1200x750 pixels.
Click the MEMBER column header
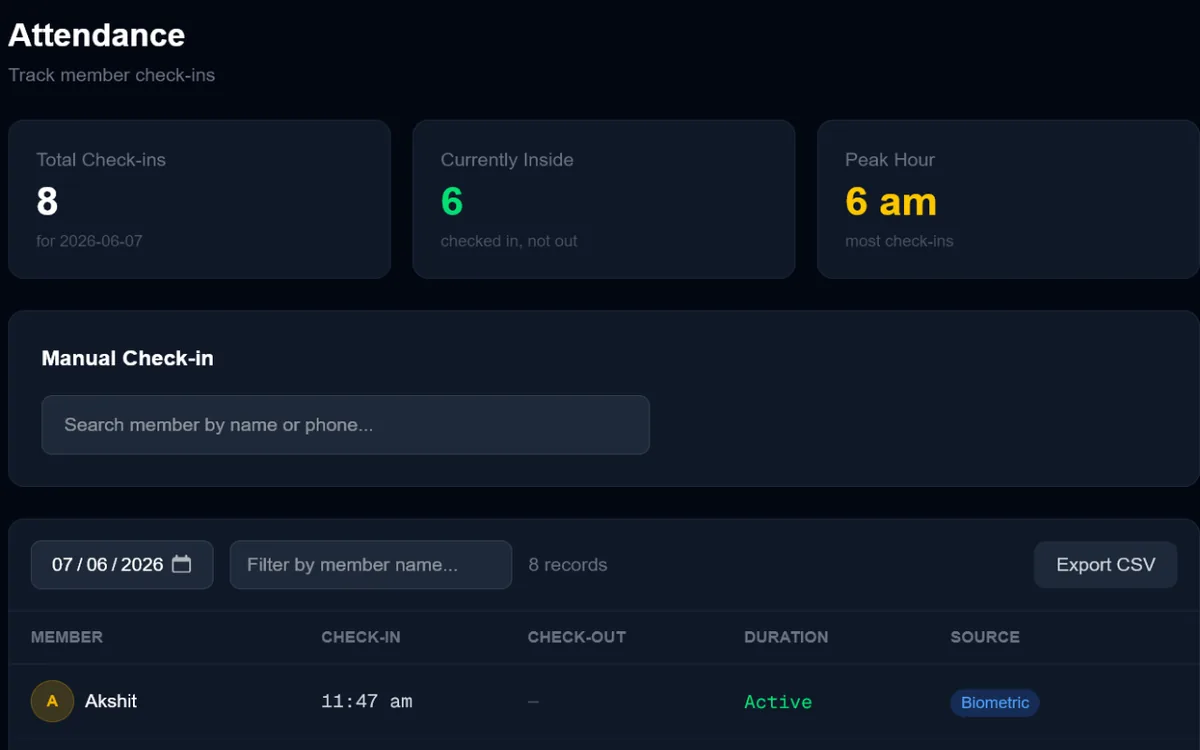(x=67, y=637)
